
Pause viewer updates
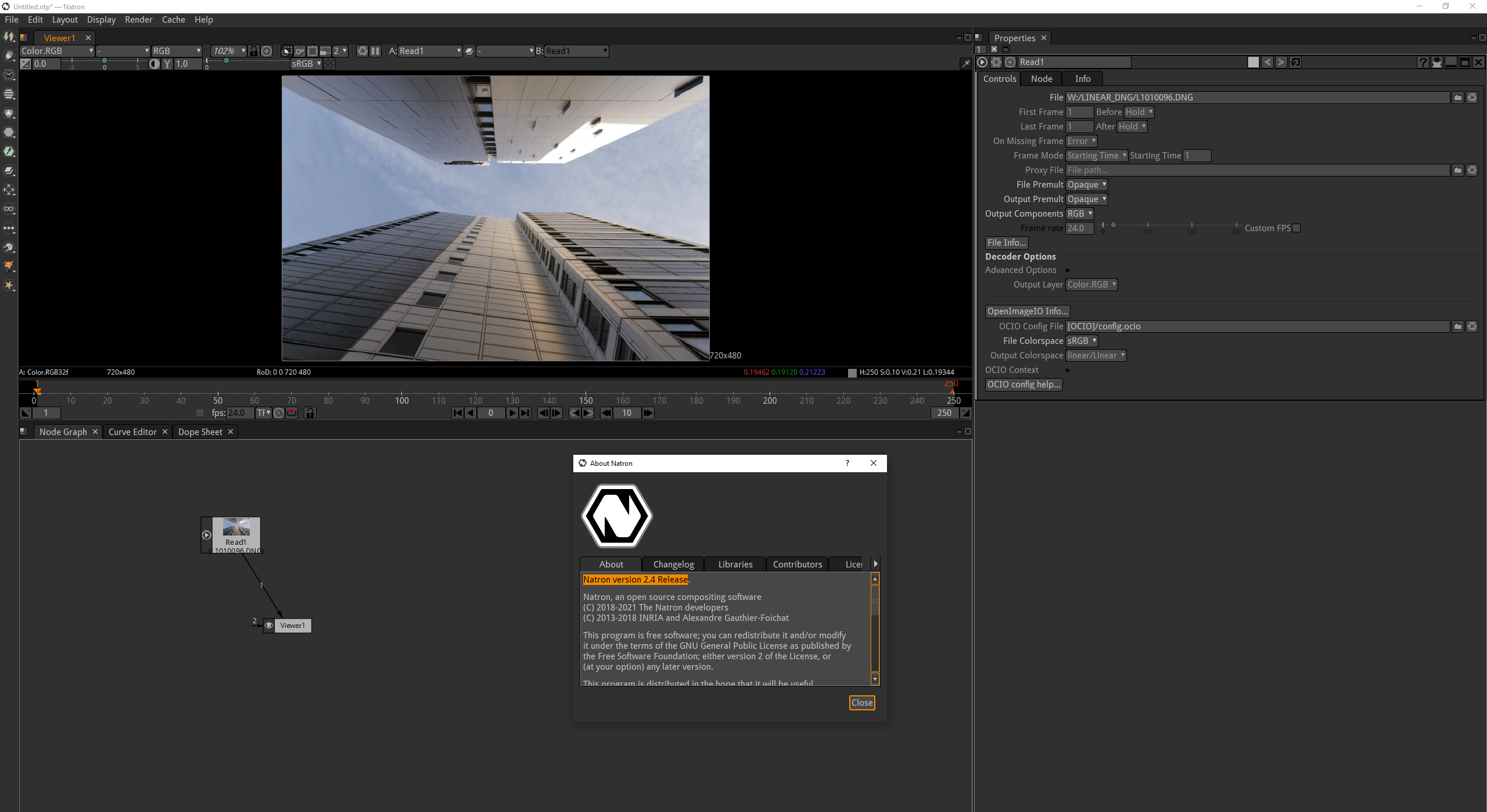click(x=375, y=51)
